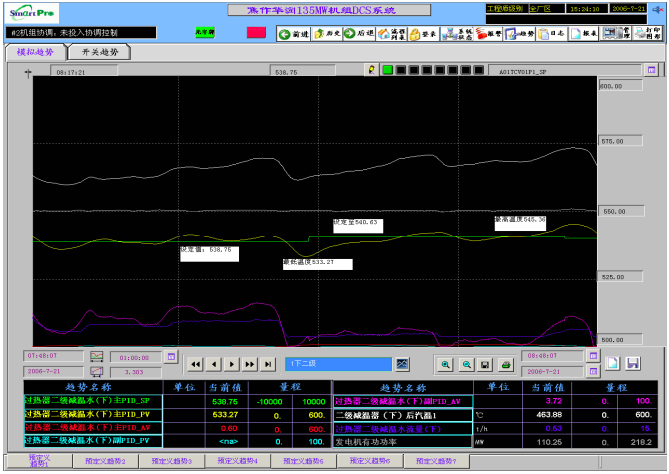Viewport: 669px width, 474px height.
Task: Switch to the 开关趋势 tab
Action: [98, 51]
